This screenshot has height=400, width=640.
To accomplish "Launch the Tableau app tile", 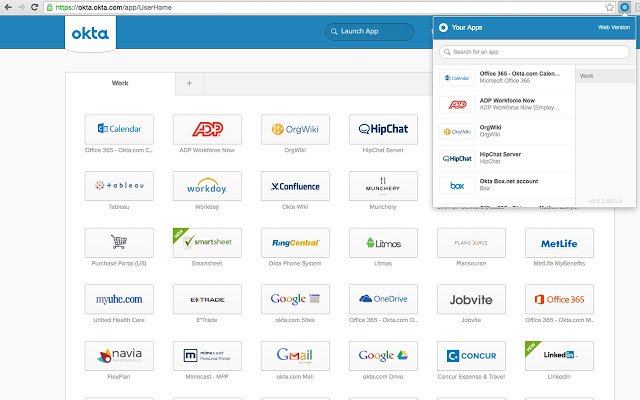I will point(119,186).
